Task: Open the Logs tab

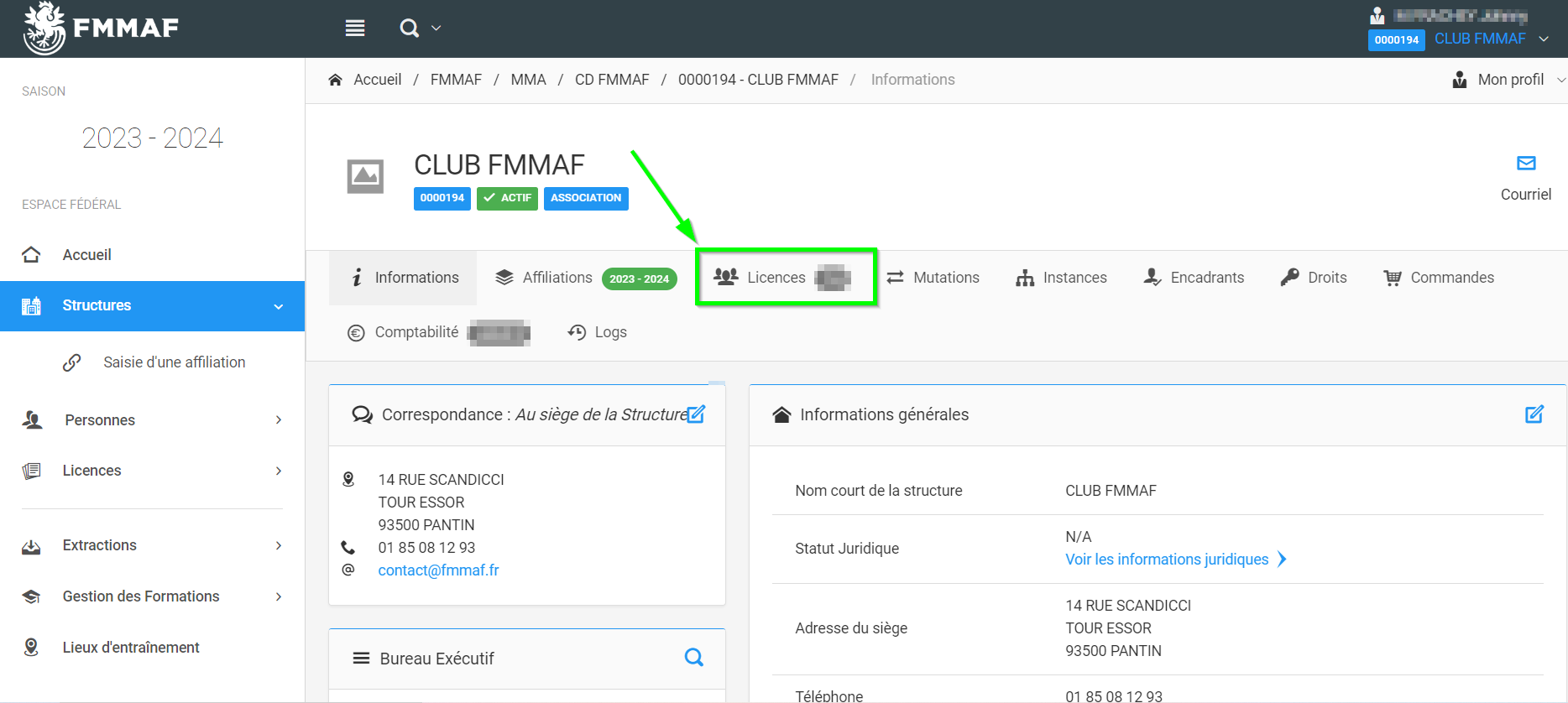Action: click(x=597, y=332)
